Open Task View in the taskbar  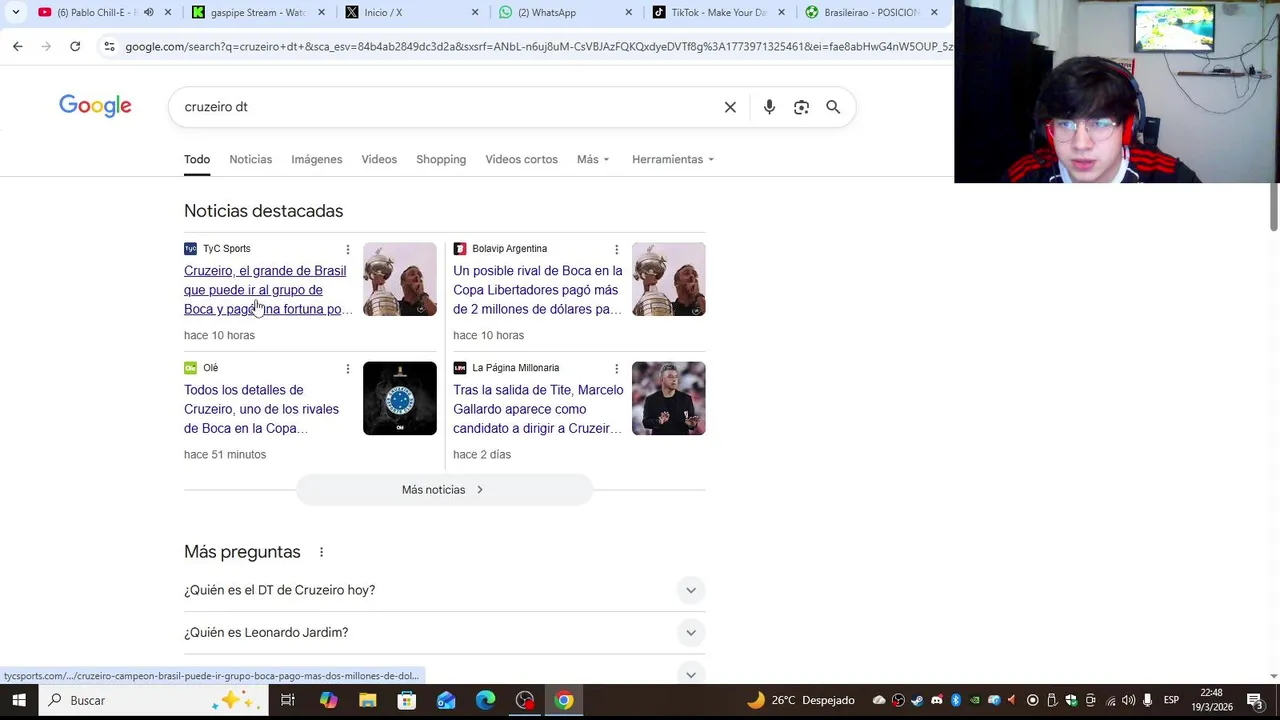tap(287, 700)
